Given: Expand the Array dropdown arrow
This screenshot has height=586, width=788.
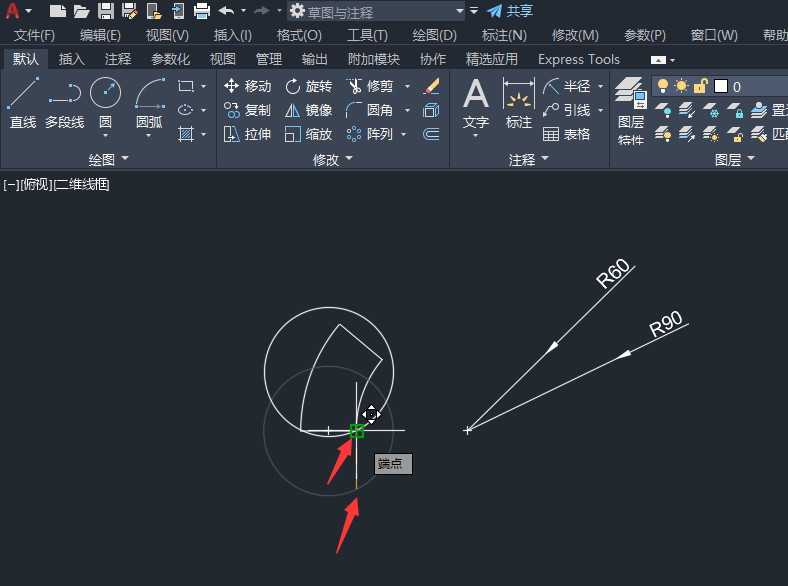Looking at the screenshot, I should tap(404, 135).
